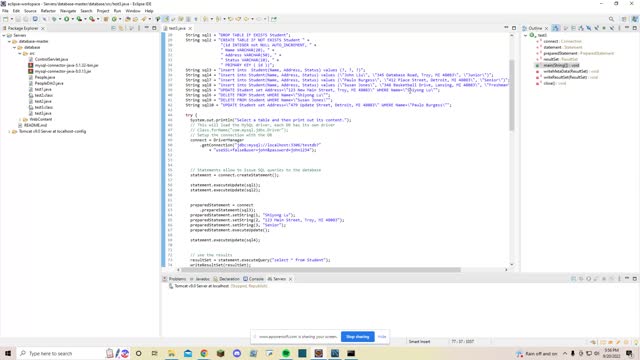Switch to the Console tab
Image resolution: width=640 pixels, height=360 pixels.
point(253,279)
